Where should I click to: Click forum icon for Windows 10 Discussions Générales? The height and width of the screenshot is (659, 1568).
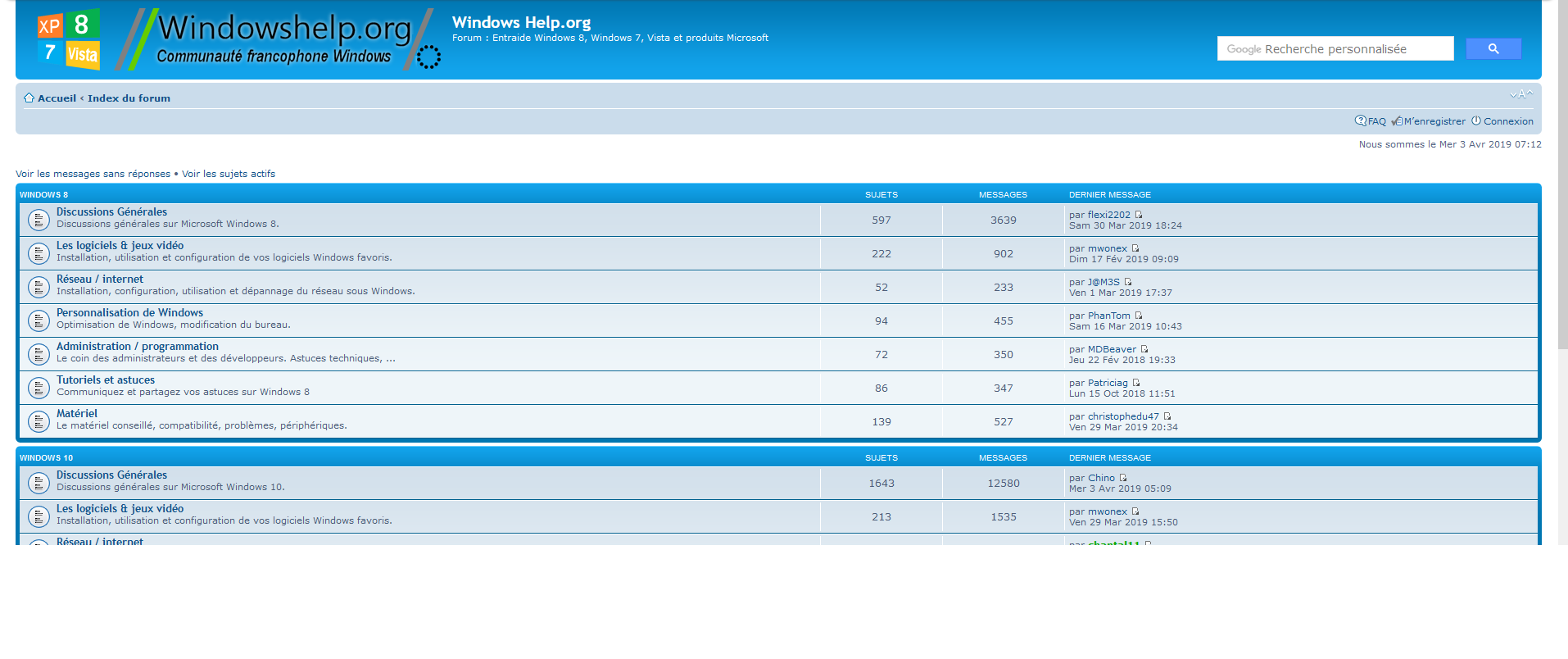pyautogui.click(x=39, y=483)
